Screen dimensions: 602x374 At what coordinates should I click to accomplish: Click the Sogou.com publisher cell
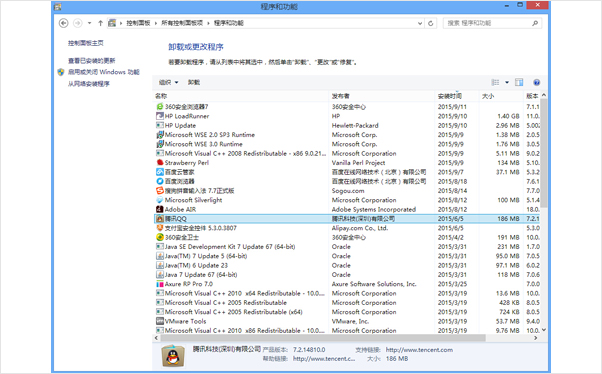[348, 190]
